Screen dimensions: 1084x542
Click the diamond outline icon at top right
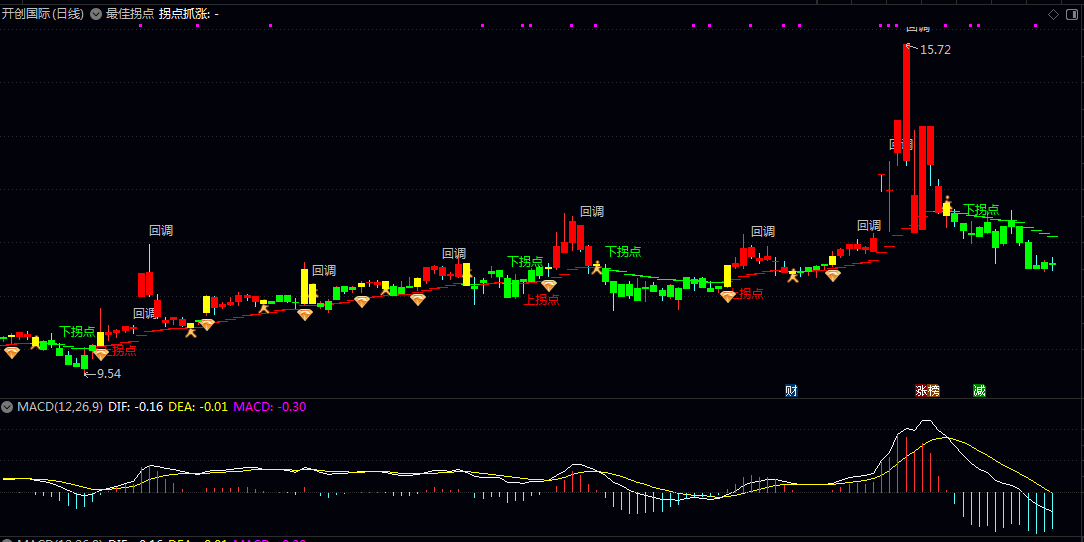pos(1054,14)
